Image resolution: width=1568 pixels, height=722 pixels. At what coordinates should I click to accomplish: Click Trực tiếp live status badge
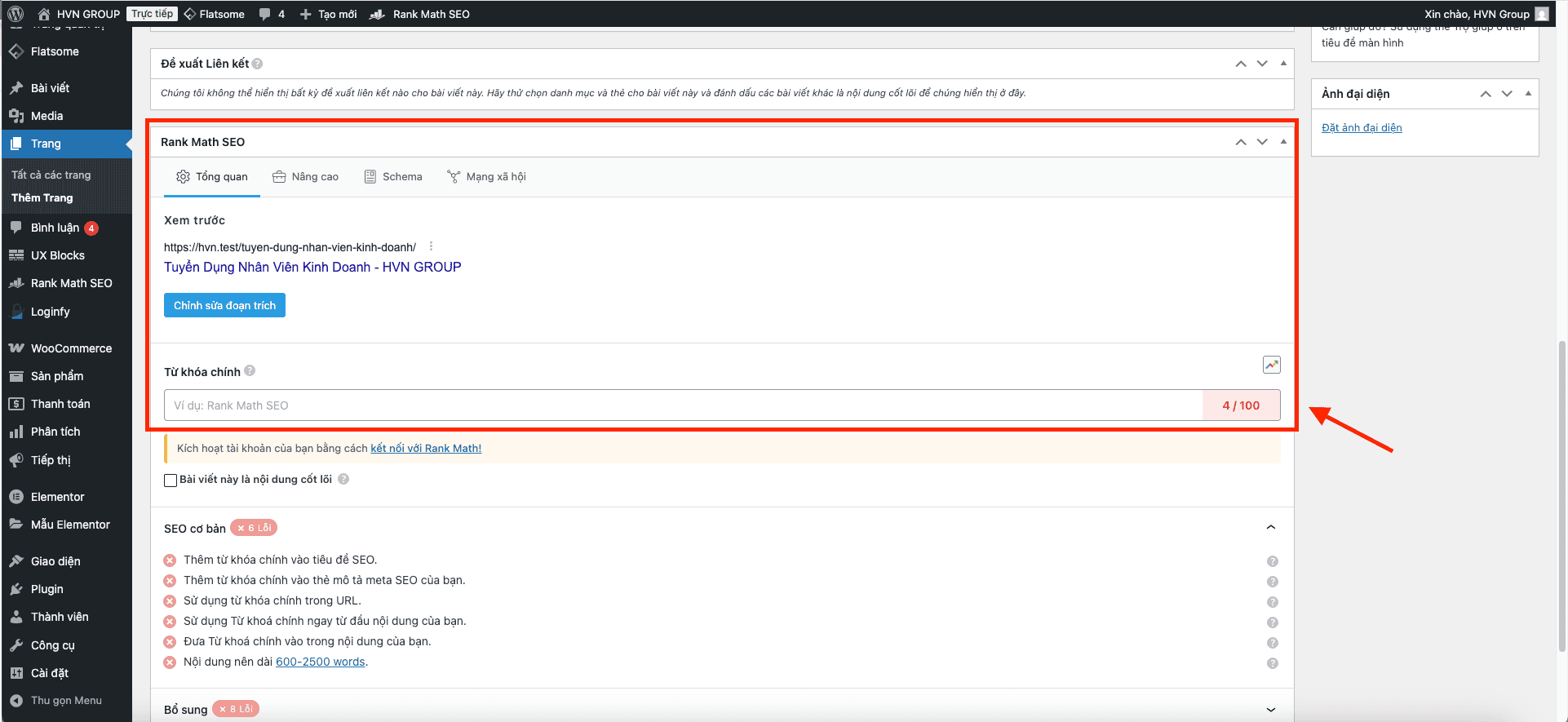click(x=153, y=14)
